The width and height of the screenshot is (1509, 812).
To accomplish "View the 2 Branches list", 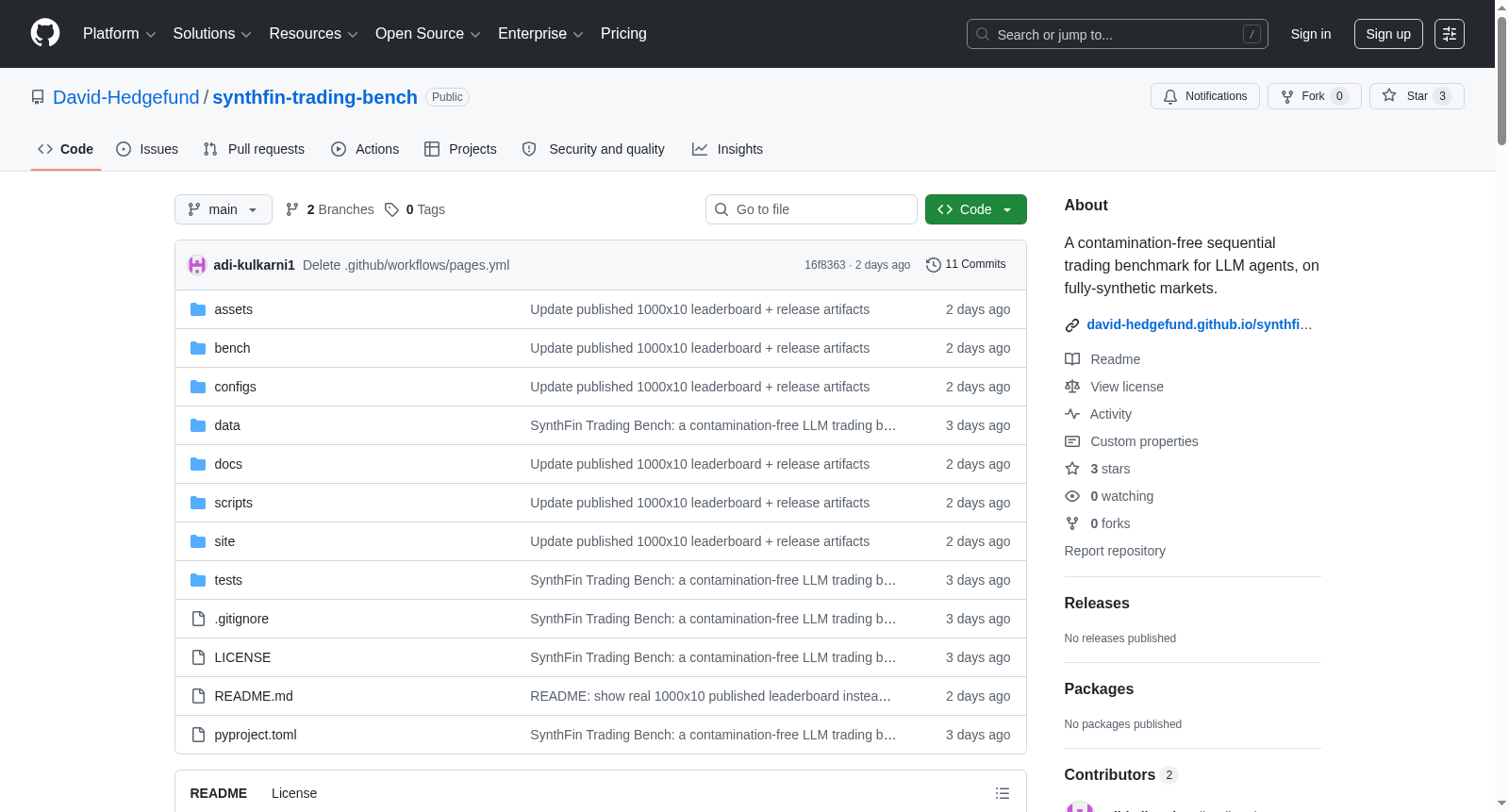I will point(330,209).
